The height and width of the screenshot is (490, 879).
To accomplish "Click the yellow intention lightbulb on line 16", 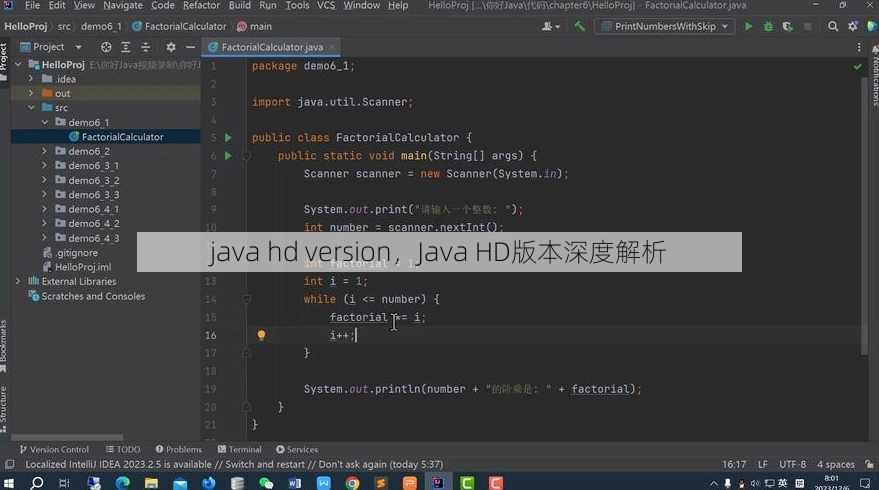I will (x=261, y=335).
